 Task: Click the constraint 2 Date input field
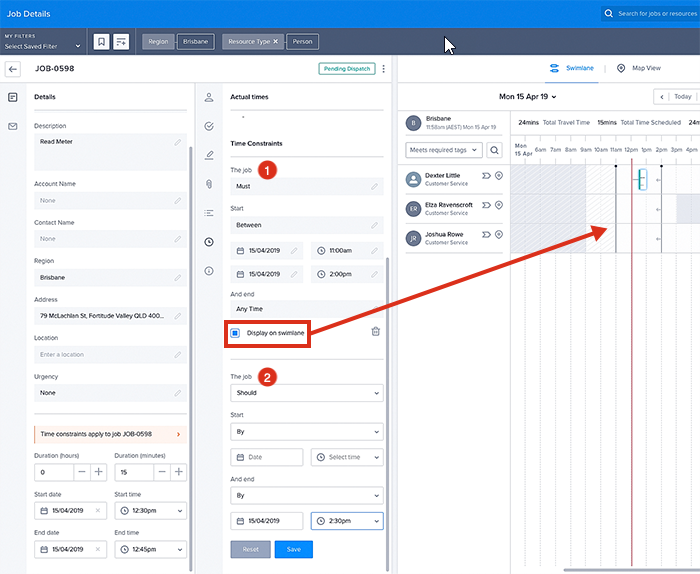point(267,458)
